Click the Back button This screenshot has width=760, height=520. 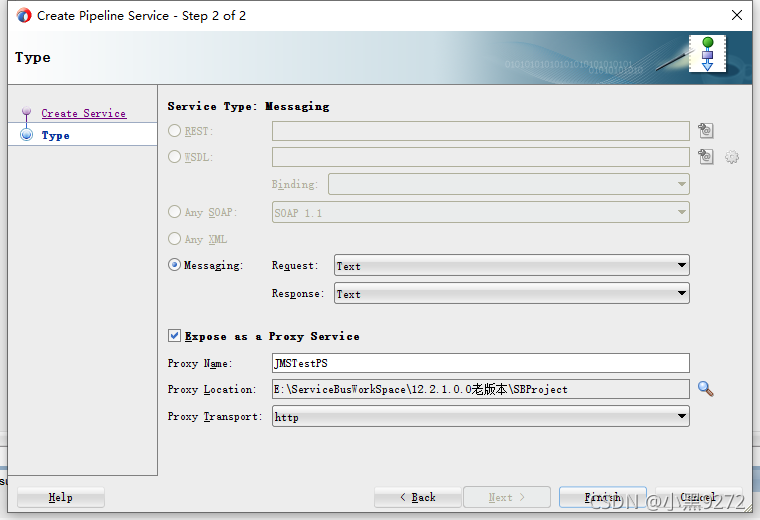[x=418, y=497]
